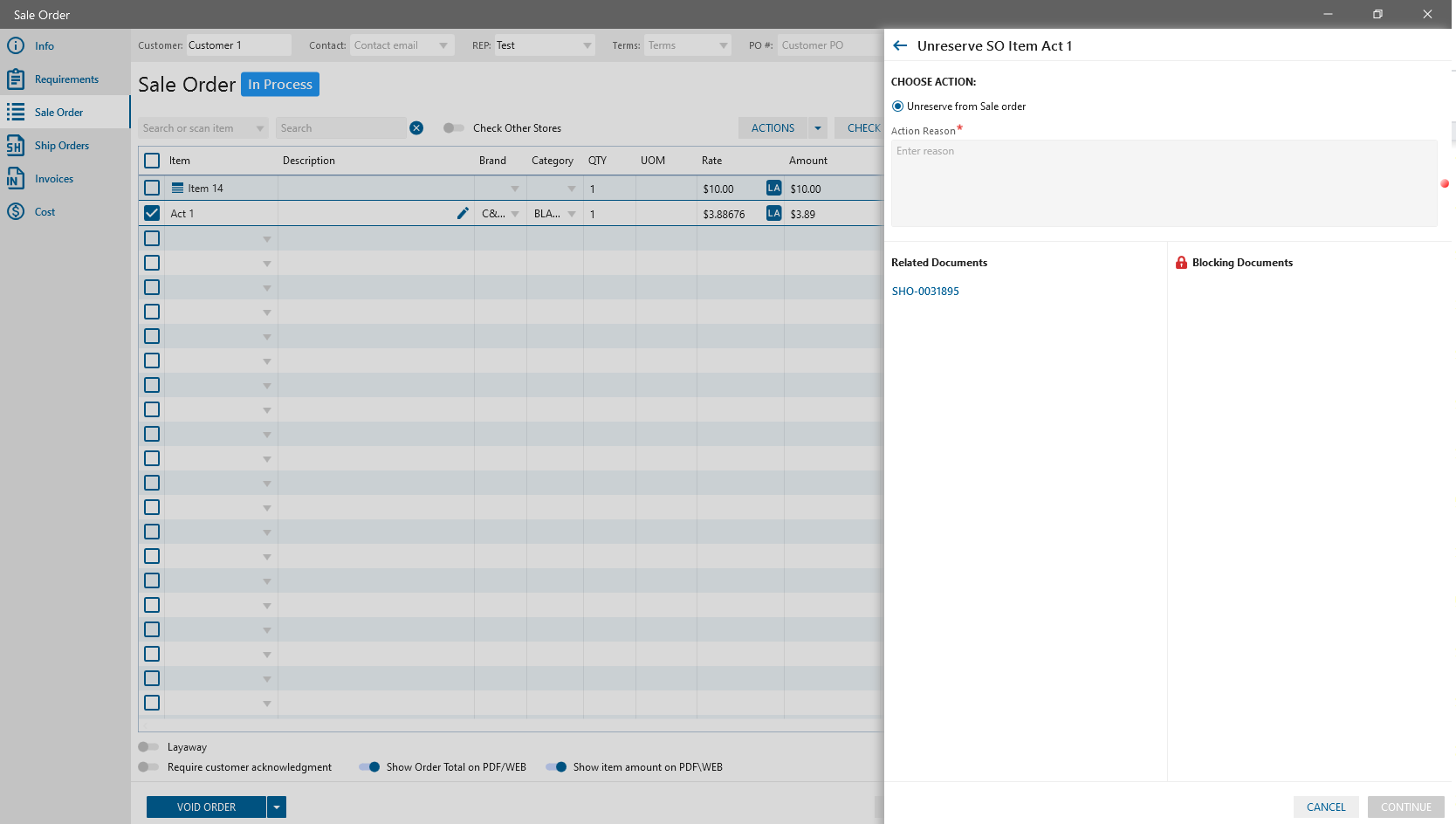Viewport: 1456px width, 824px height.
Task: Click the Blocking Documents lock icon
Action: [1181, 262]
